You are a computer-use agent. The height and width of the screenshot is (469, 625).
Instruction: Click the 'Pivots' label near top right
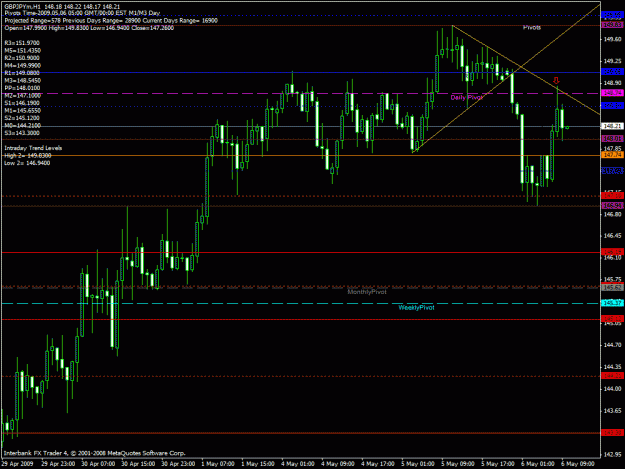(x=532, y=27)
